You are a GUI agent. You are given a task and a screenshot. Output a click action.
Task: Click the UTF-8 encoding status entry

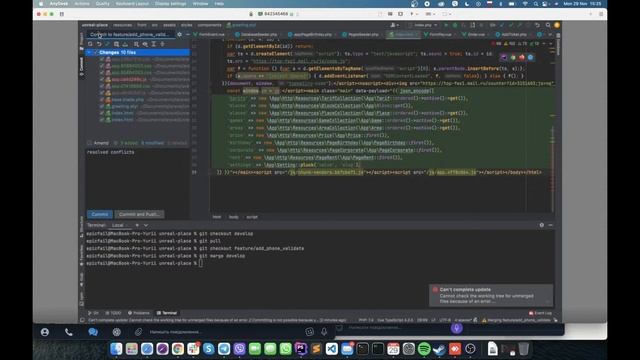445,320
